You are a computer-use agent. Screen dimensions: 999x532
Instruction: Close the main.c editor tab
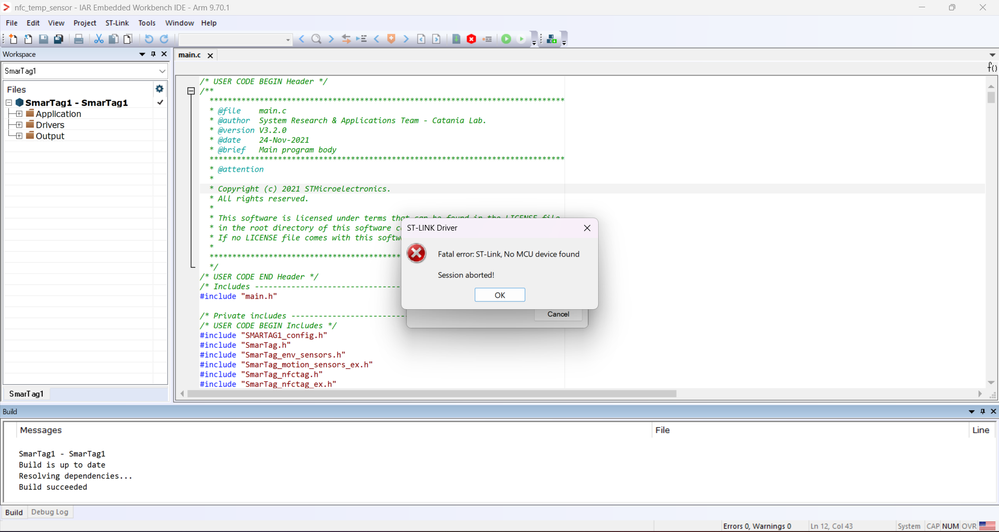point(211,55)
